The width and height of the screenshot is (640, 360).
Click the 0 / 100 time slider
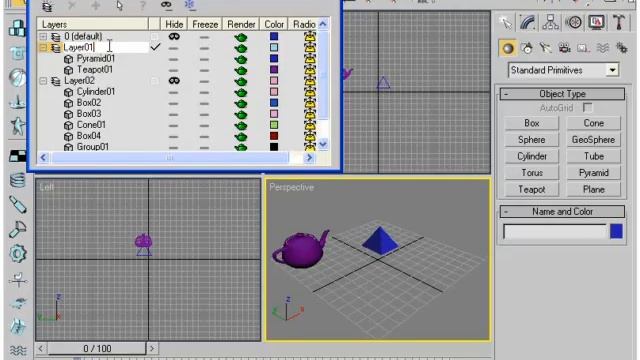tap(97, 349)
